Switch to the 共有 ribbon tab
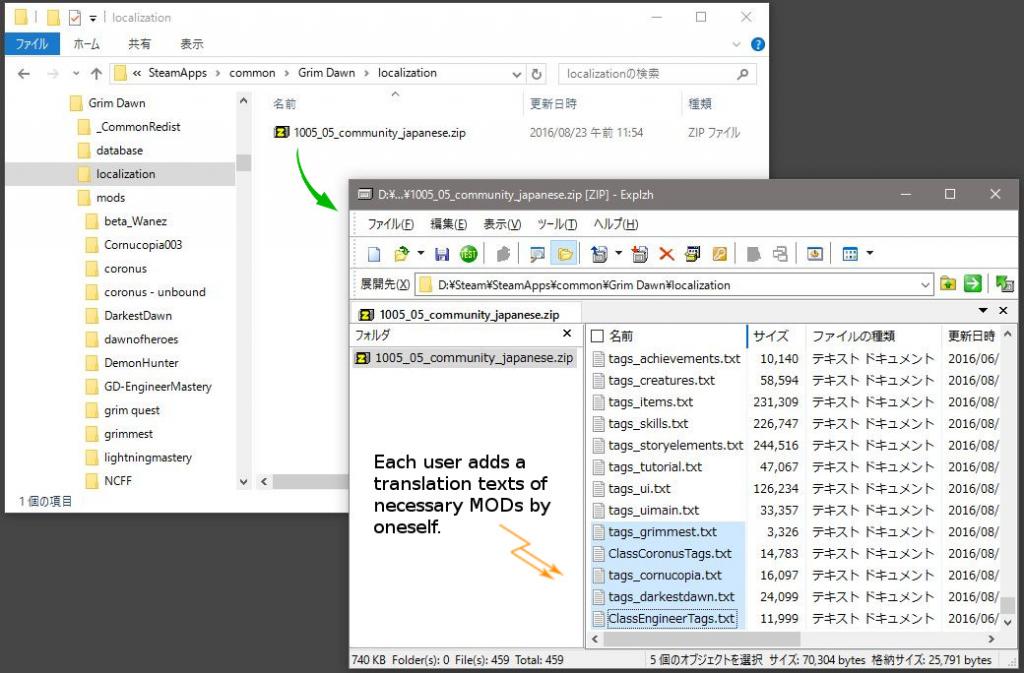 140,44
